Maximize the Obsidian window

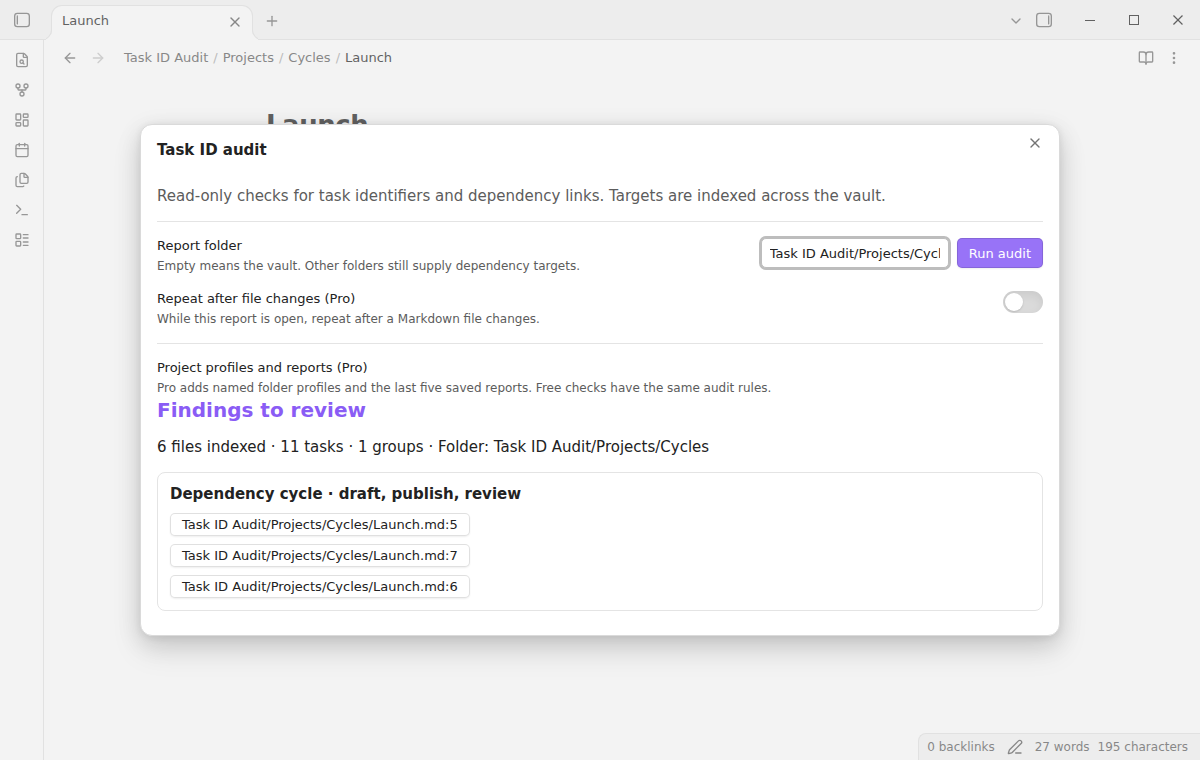(1134, 20)
